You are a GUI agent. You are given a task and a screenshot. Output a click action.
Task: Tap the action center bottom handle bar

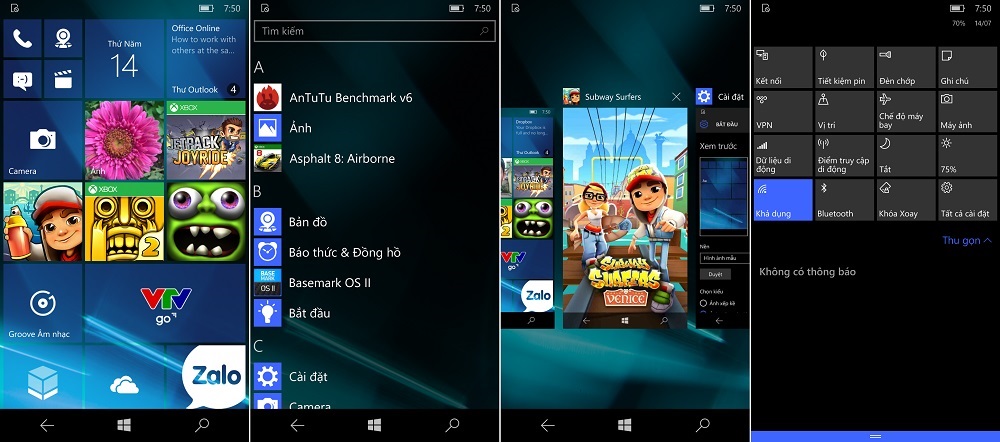pyautogui.click(x=876, y=436)
